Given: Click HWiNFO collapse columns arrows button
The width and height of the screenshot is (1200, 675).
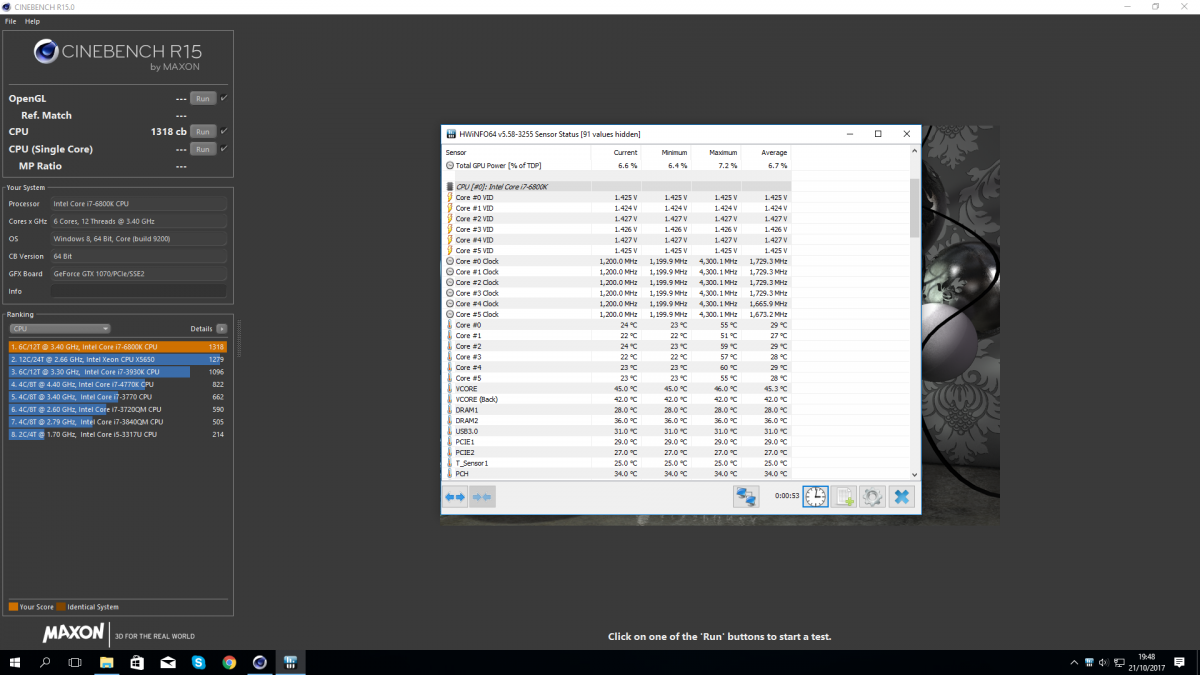Looking at the screenshot, I should tap(482, 496).
